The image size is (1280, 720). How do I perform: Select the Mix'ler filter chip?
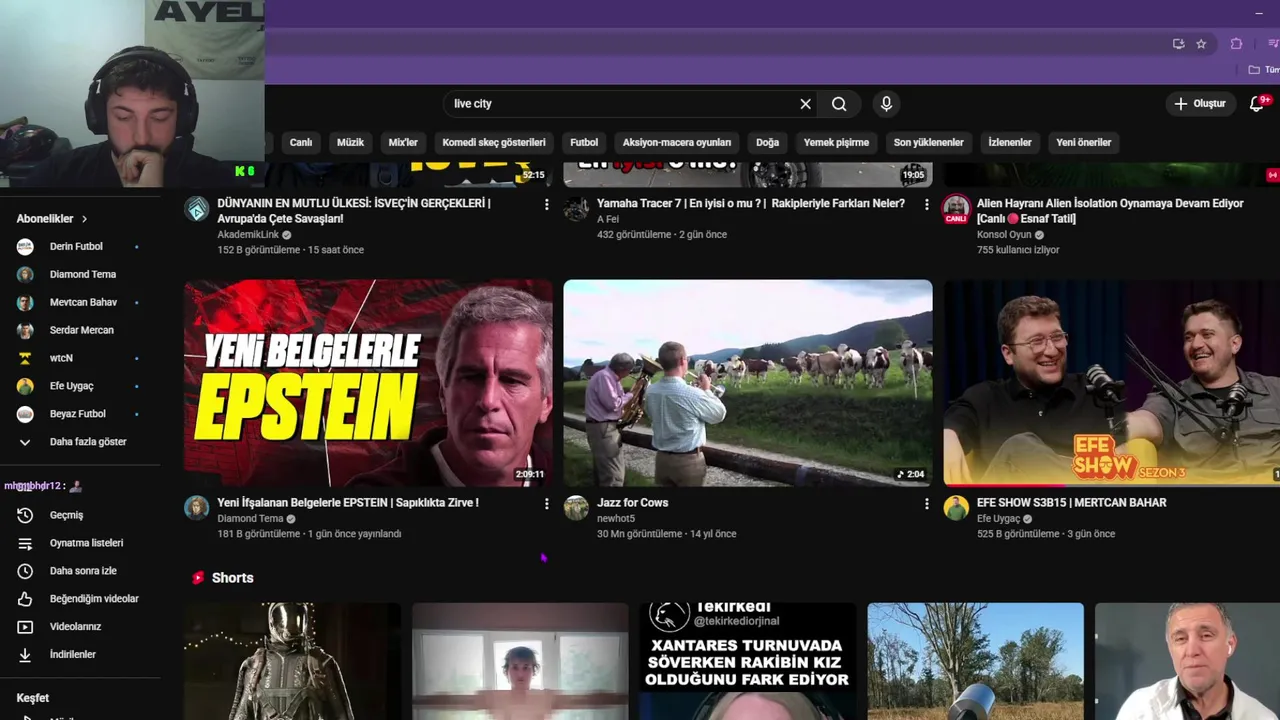pos(403,142)
